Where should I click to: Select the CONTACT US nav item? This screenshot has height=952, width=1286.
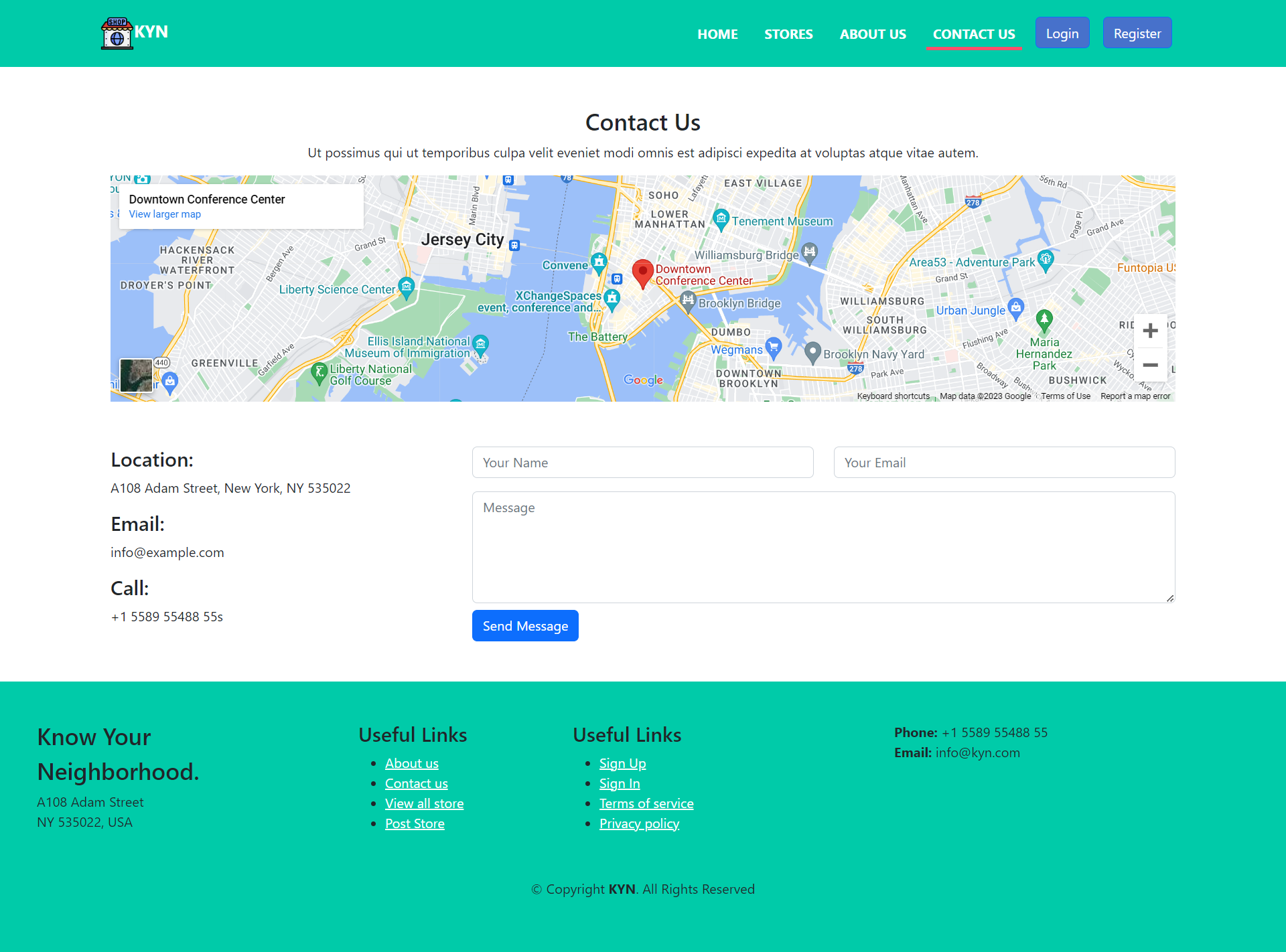click(x=974, y=34)
